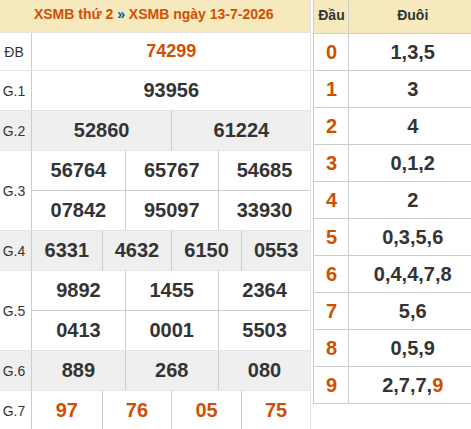Select G.2 number 52860
The width and height of the screenshot is (471, 429).
(101, 130)
